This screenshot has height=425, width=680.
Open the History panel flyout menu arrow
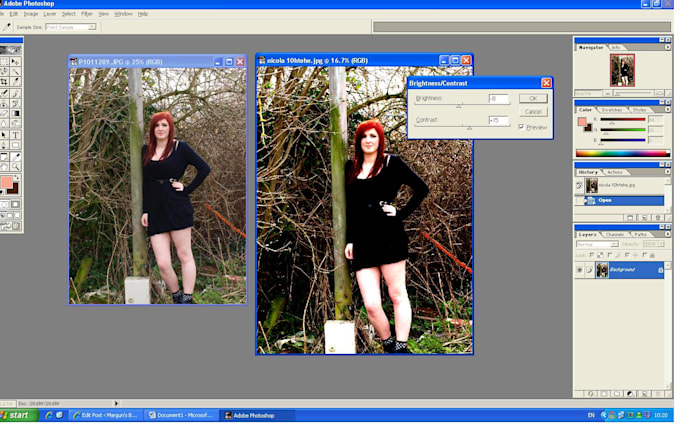tap(668, 172)
